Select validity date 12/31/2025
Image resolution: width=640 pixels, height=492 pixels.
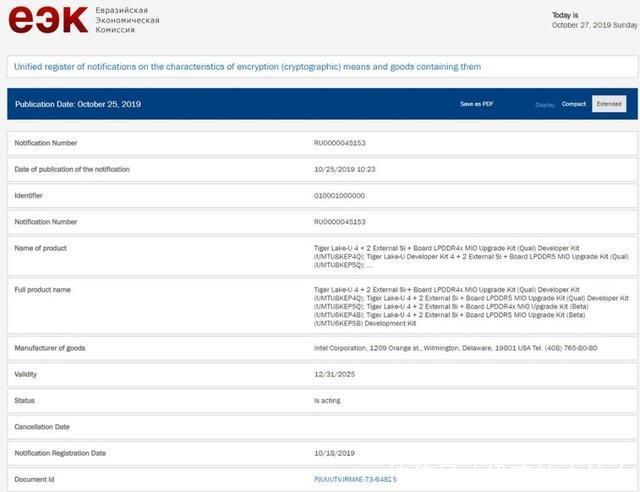pos(334,374)
